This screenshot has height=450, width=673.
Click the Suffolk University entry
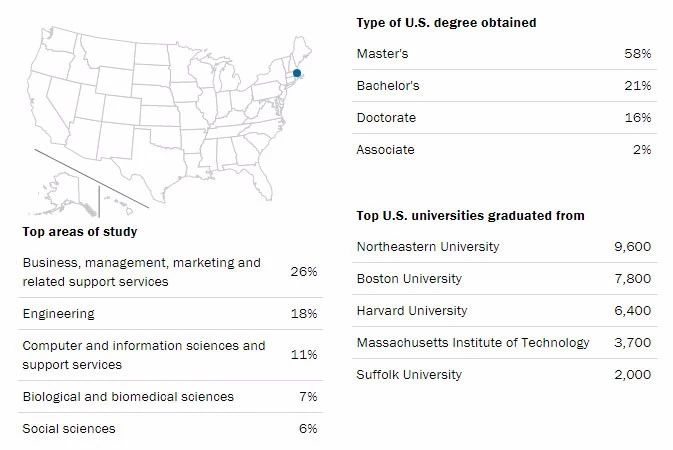[x=409, y=375]
